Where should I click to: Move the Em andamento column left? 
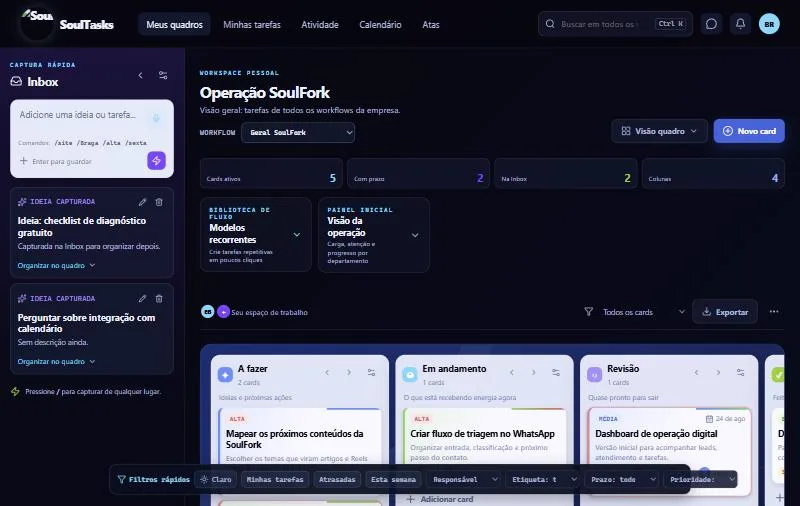[x=512, y=372]
